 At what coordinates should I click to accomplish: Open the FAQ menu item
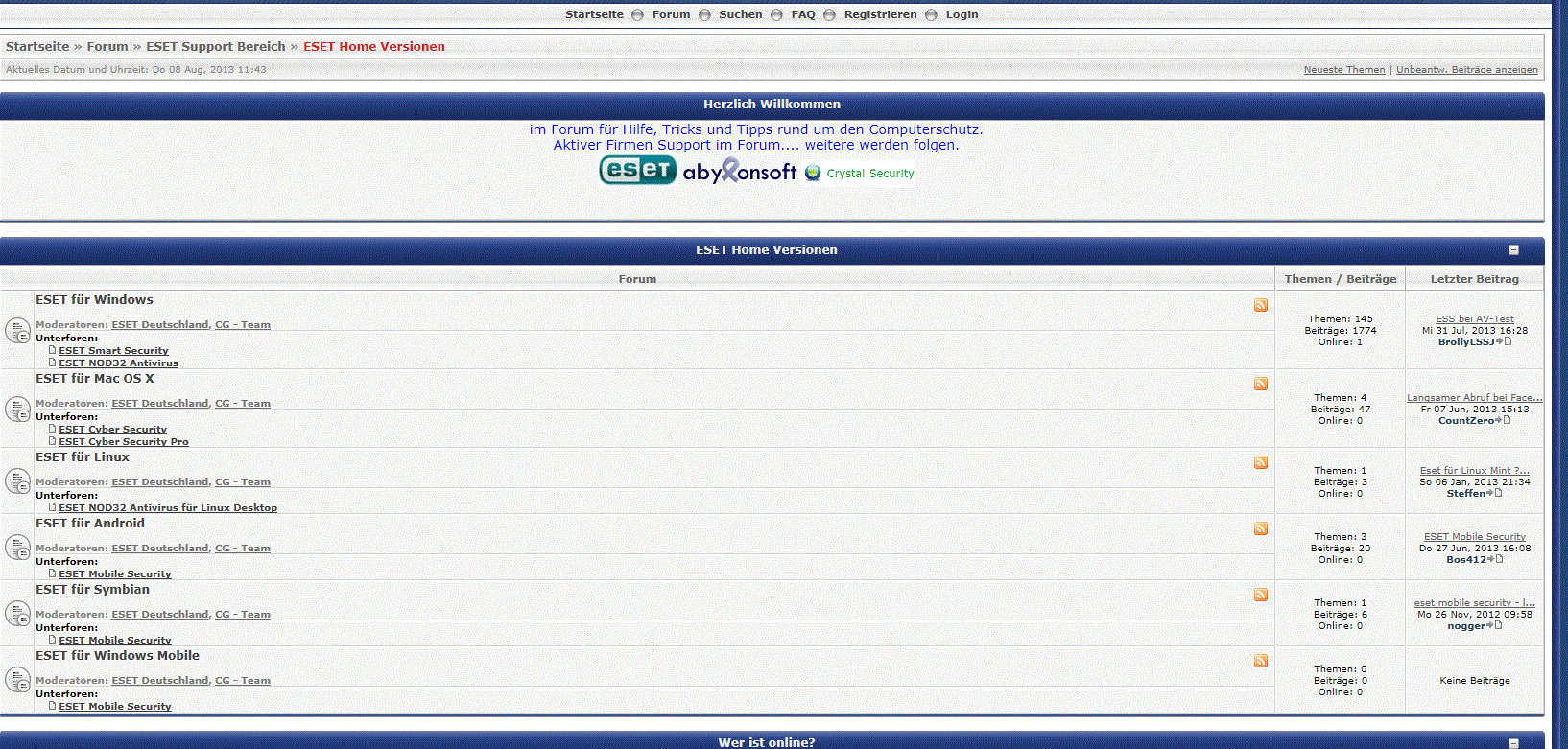[x=803, y=14]
